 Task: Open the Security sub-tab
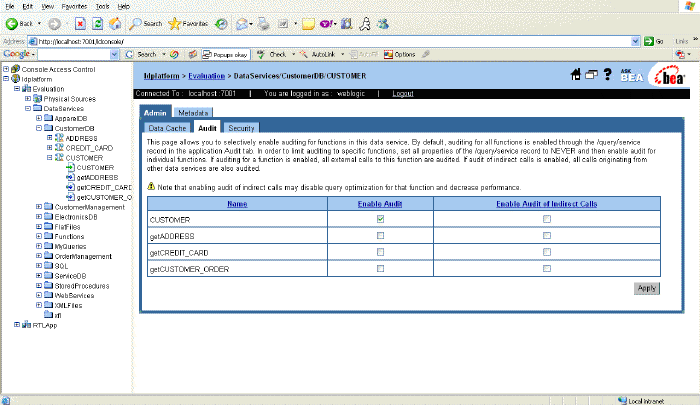241,128
